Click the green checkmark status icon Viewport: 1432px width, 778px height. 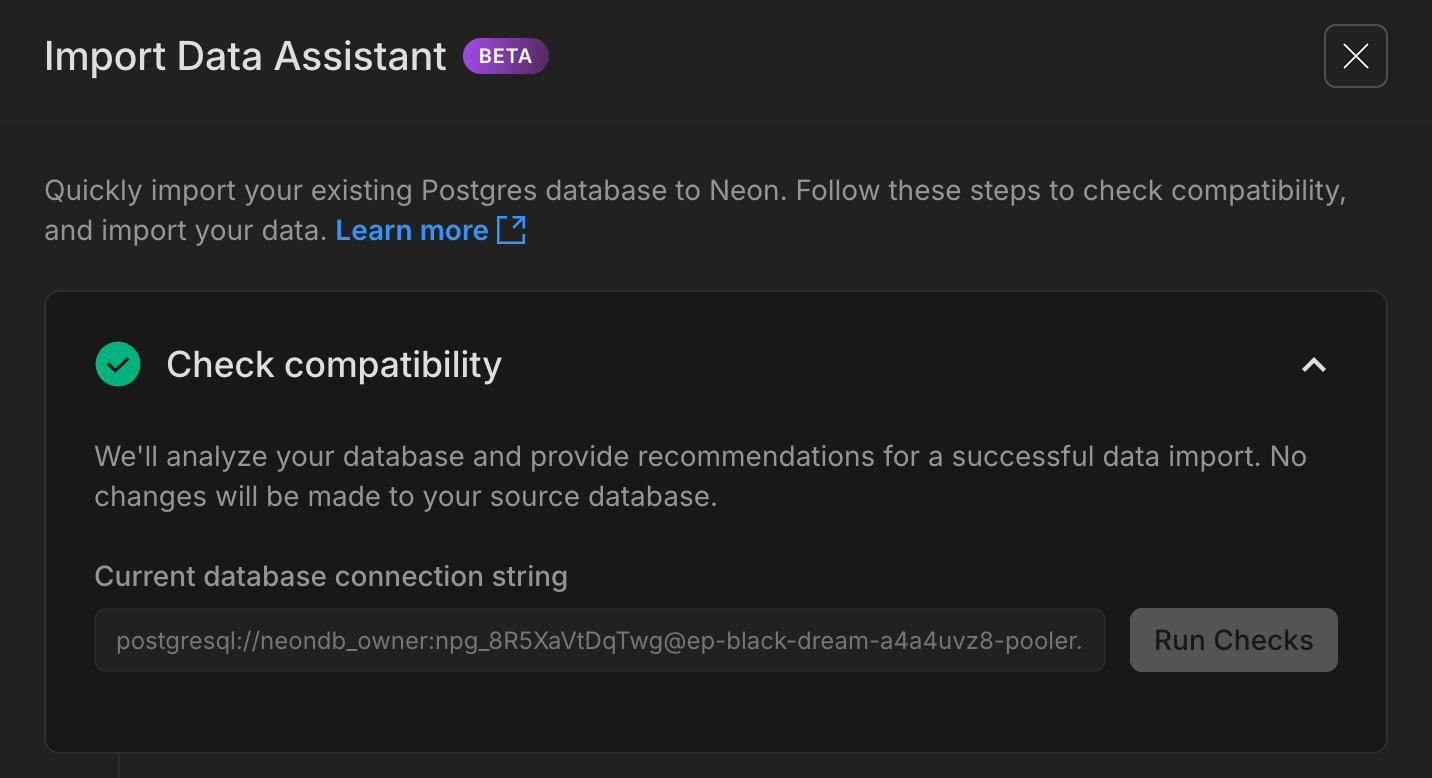coord(118,364)
